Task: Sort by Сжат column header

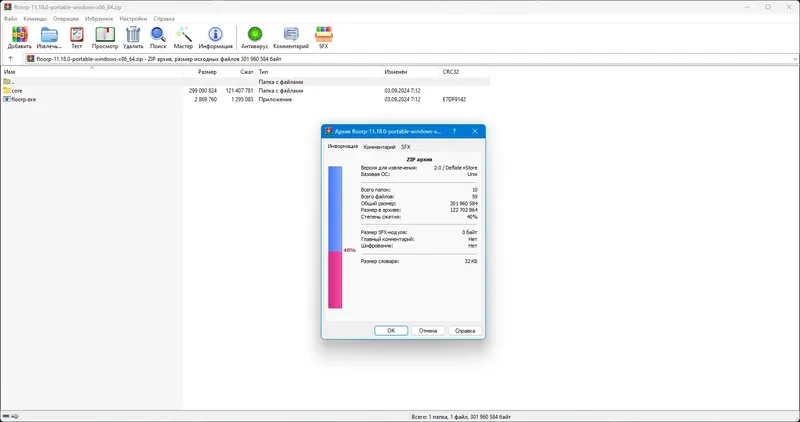Action: [x=238, y=72]
